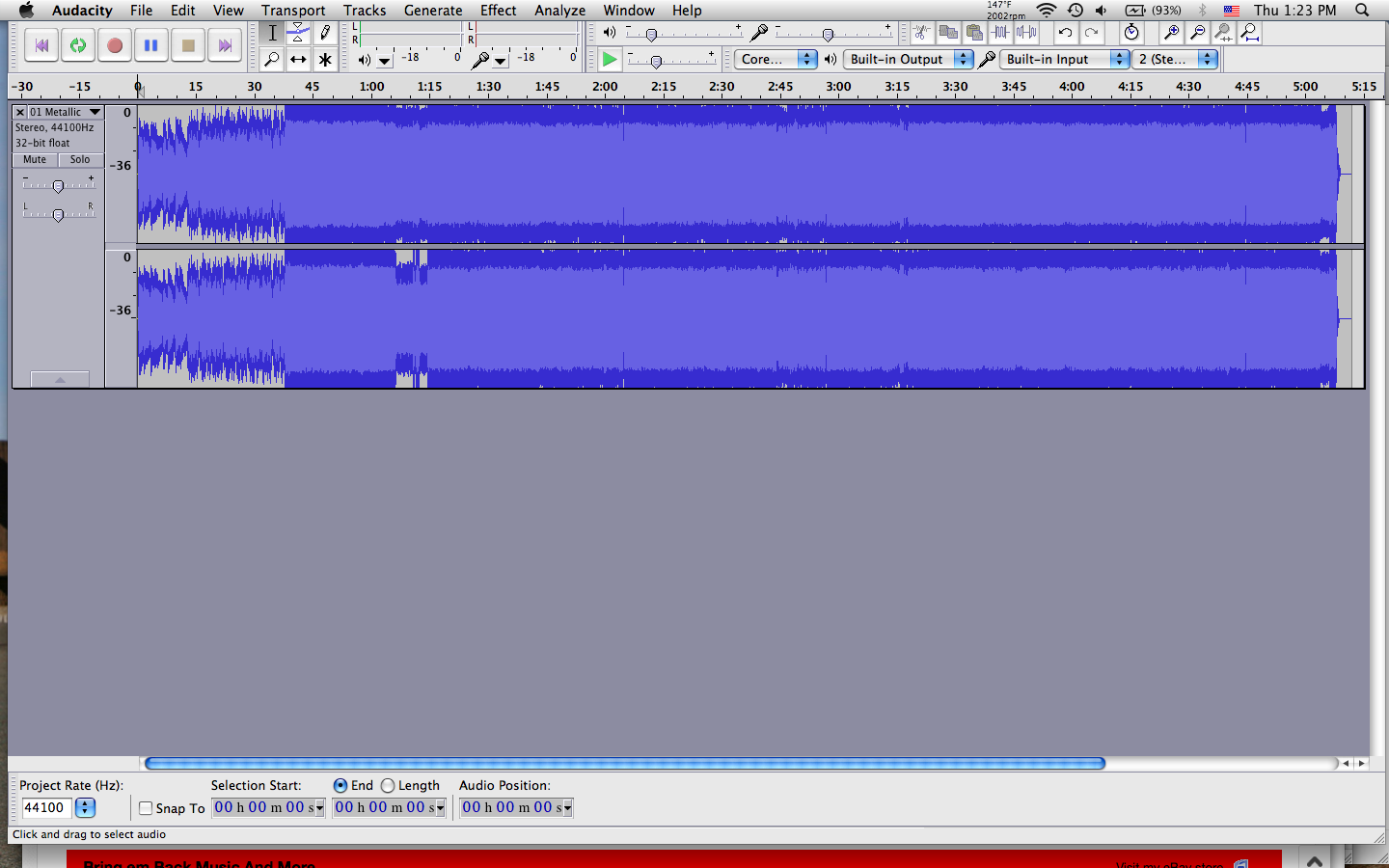Open the Built-in Output device dropdown
Image resolution: width=1389 pixels, height=868 pixels.
[x=909, y=59]
